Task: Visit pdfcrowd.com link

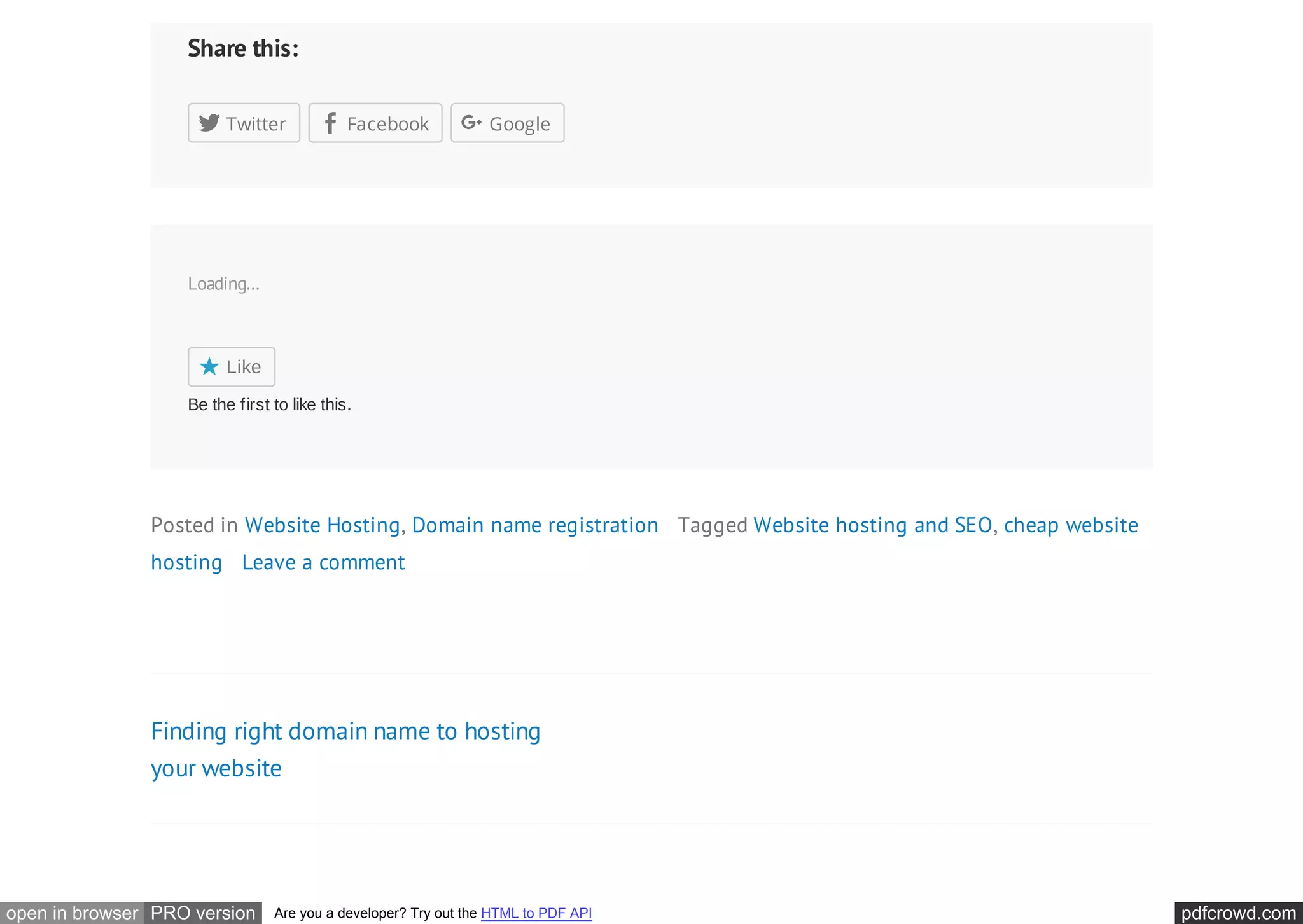Action: click(1238, 913)
